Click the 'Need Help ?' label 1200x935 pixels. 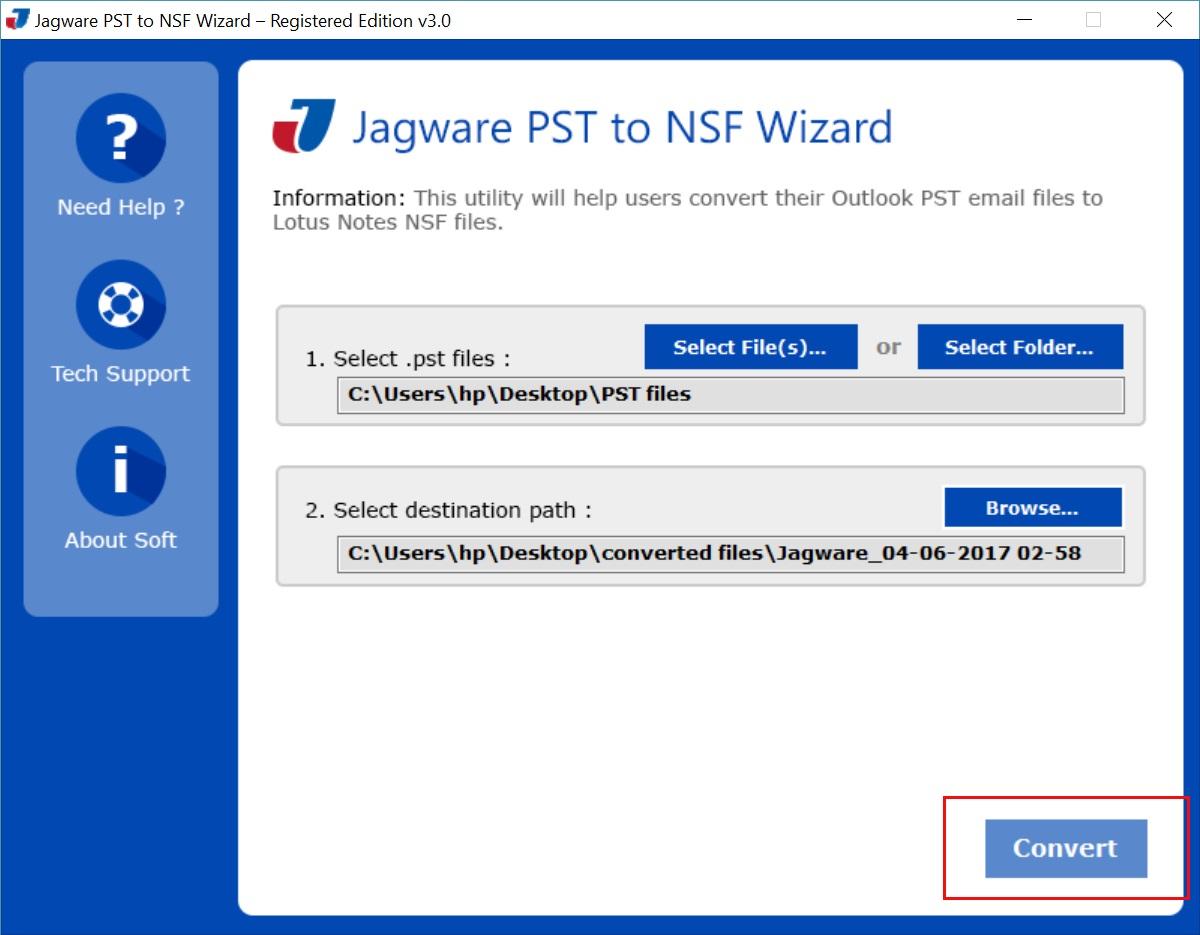[121, 208]
